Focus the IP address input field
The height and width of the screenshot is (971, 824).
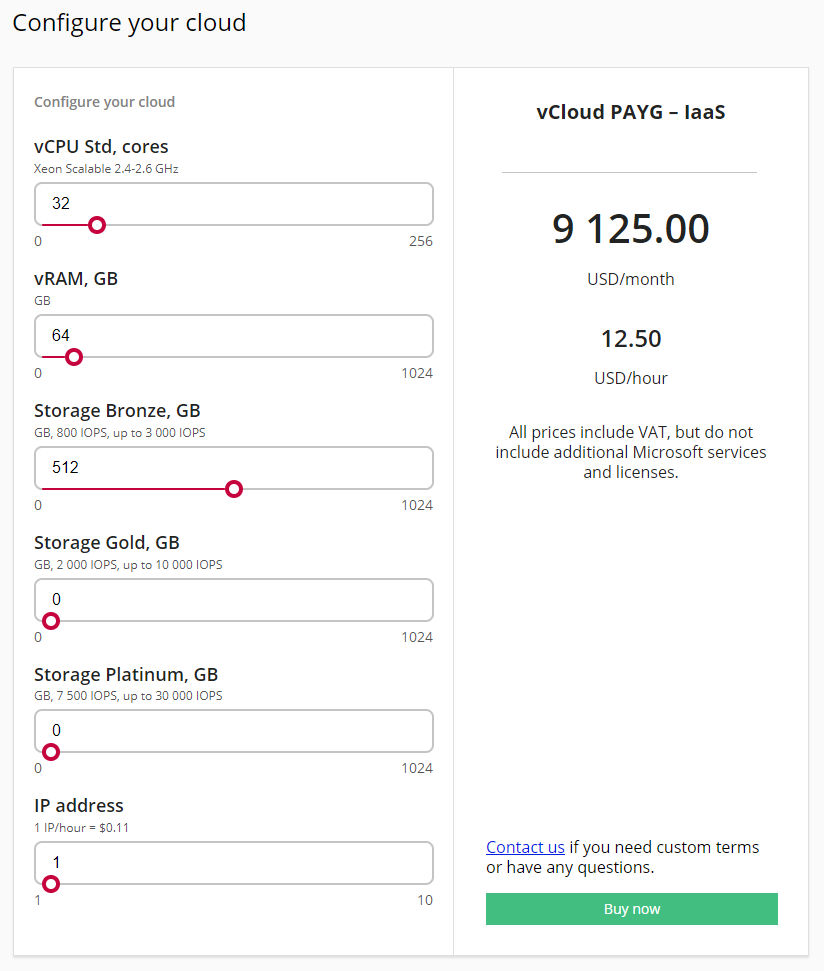point(233,863)
